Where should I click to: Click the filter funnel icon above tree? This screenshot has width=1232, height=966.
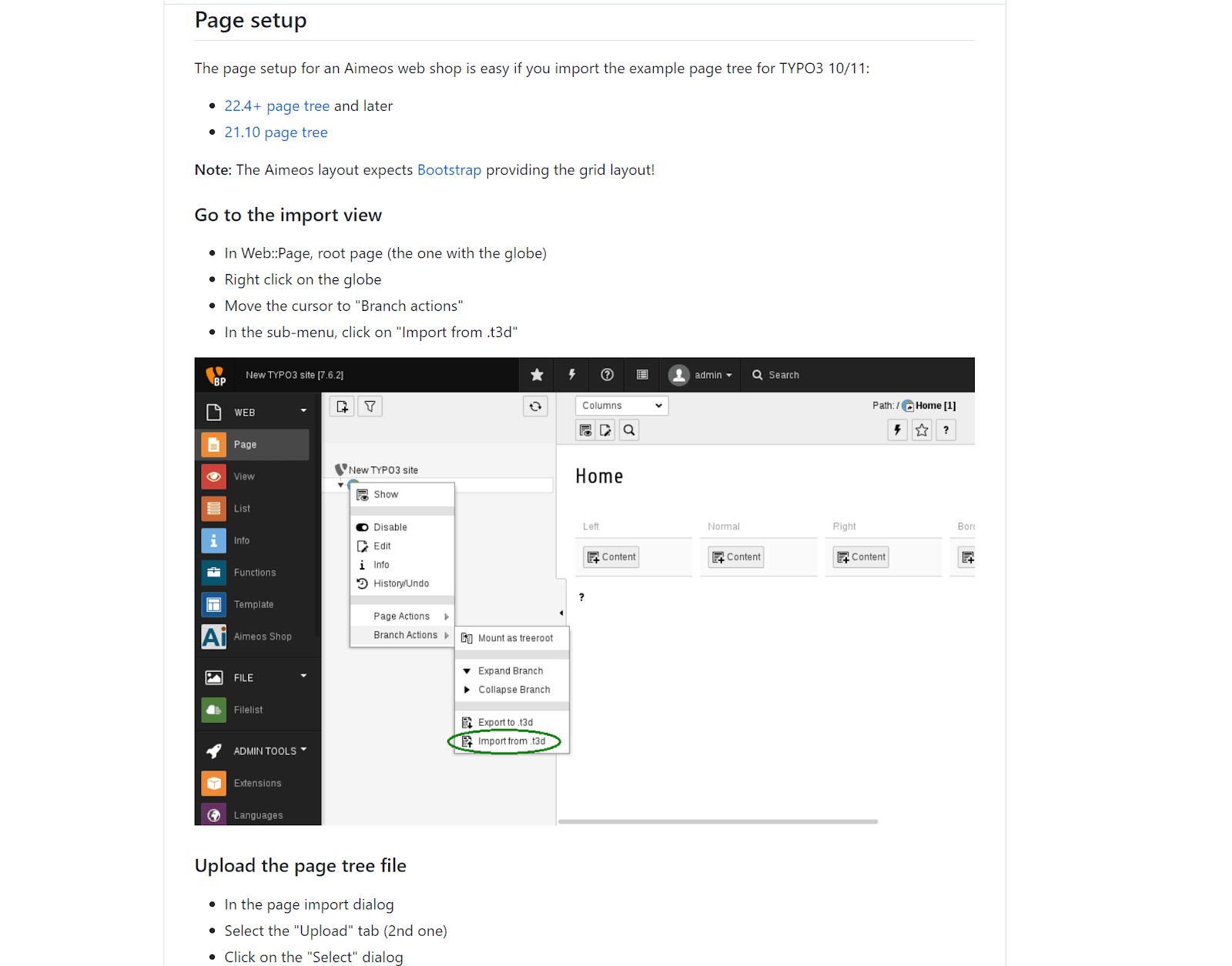(x=370, y=406)
